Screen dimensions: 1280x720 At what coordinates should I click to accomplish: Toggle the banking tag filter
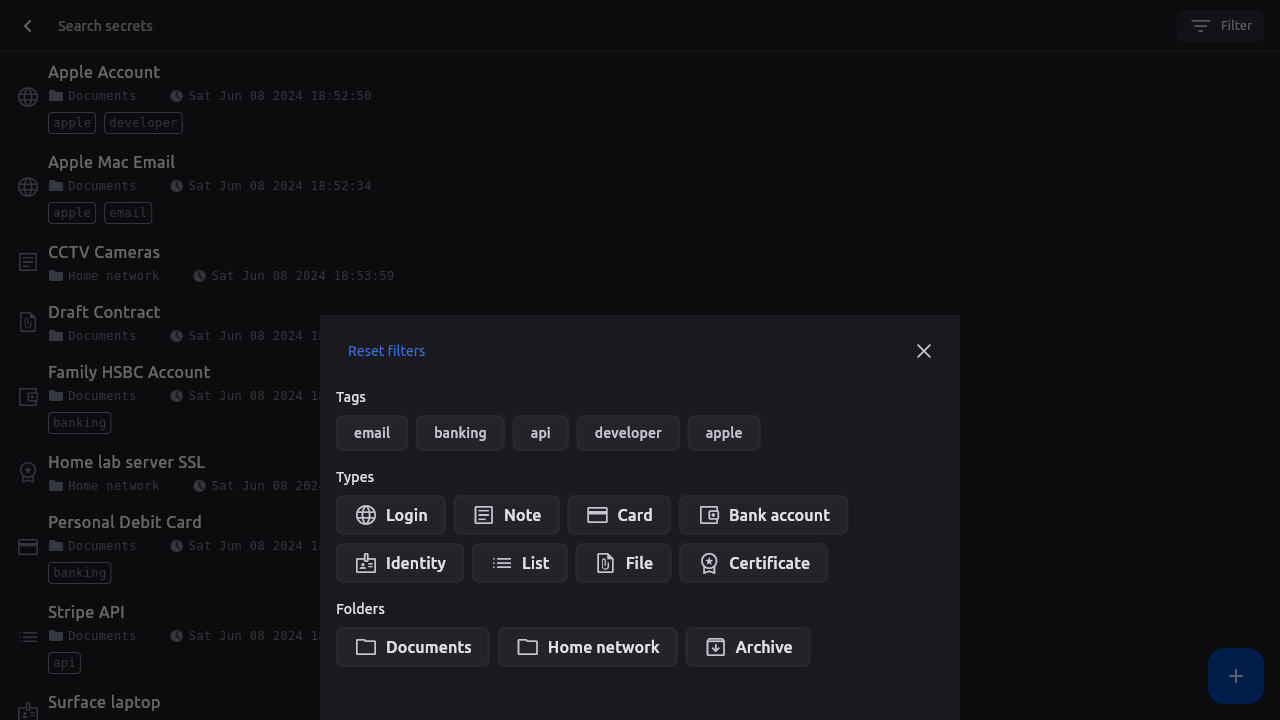(460, 433)
